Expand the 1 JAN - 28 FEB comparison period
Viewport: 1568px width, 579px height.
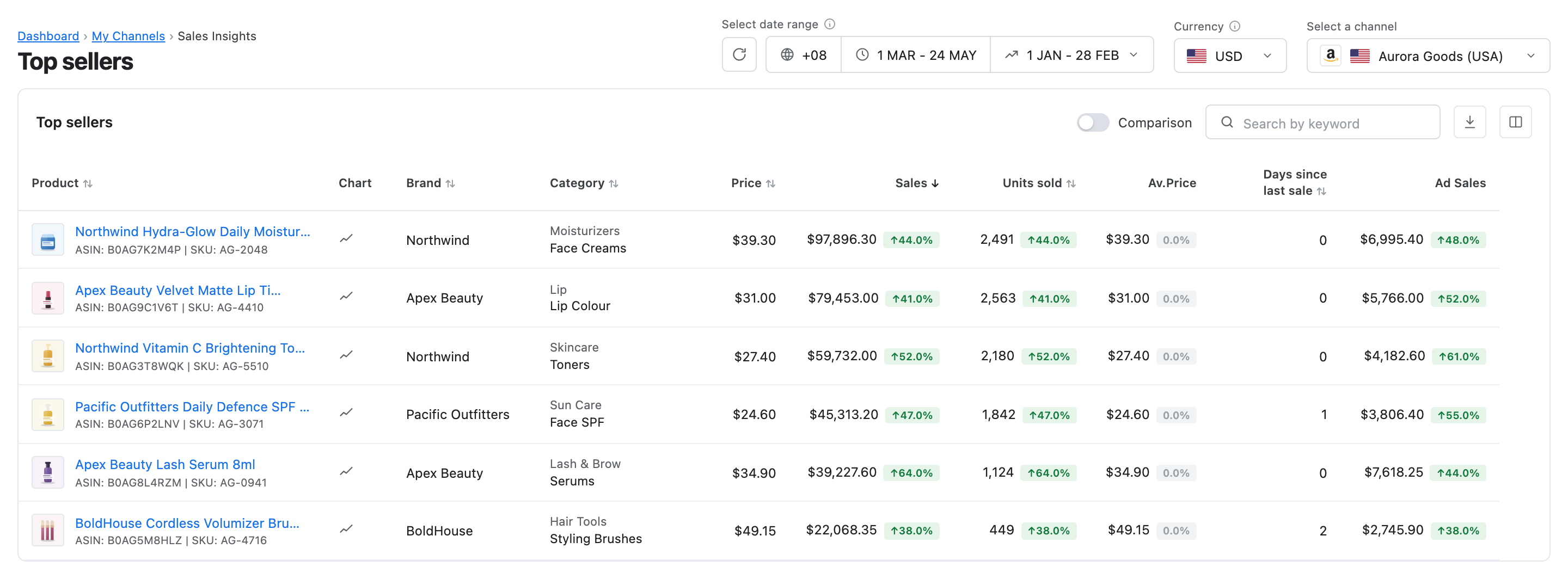click(x=1071, y=55)
